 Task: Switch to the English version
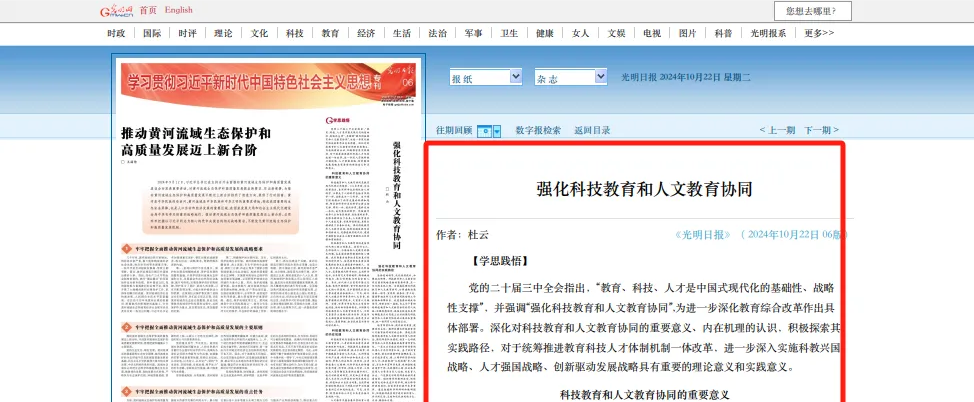(178, 10)
